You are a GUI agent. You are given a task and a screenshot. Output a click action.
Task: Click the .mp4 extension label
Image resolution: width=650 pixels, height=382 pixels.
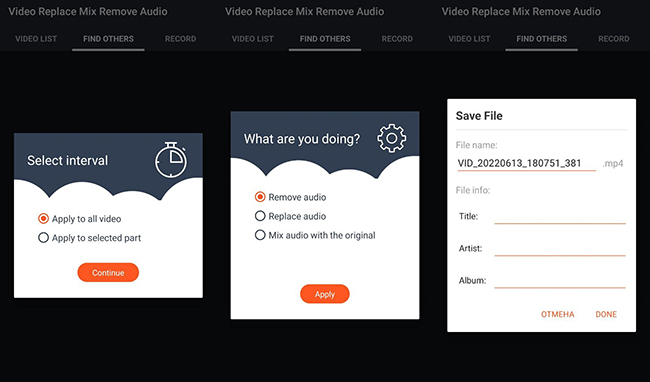(x=613, y=164)
